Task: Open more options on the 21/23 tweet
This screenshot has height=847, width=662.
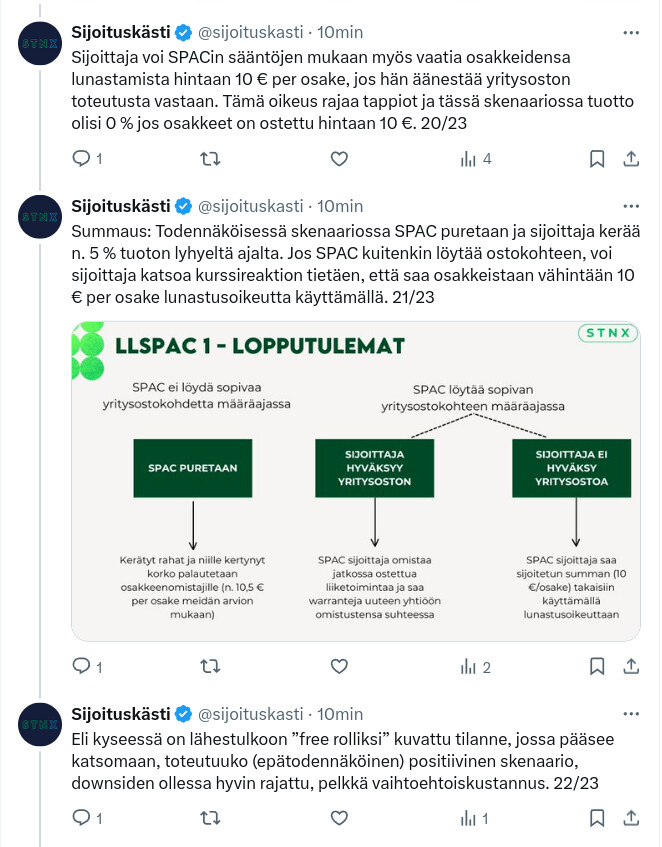Action: point(630,206)
